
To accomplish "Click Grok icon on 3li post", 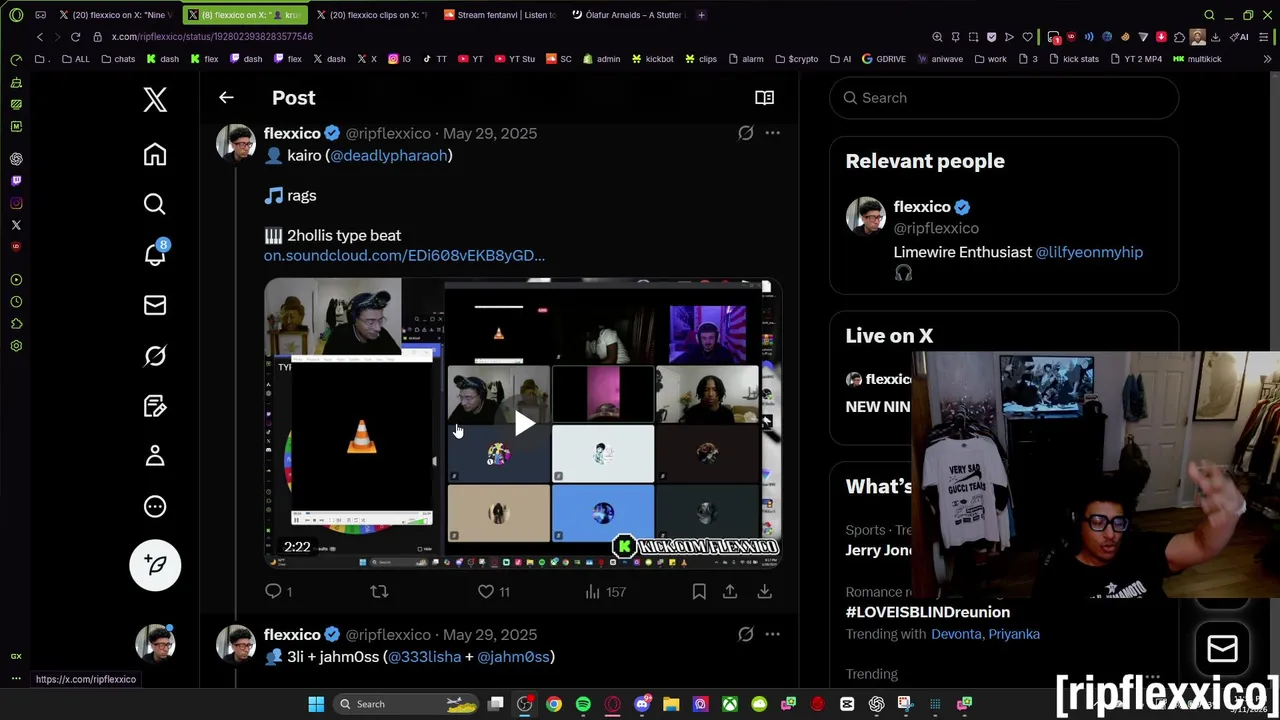I will [x=746, y=634].
